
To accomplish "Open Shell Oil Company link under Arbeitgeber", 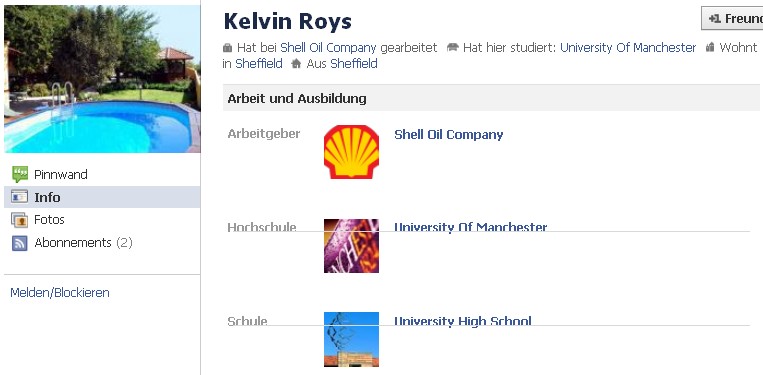I will 449,135.
